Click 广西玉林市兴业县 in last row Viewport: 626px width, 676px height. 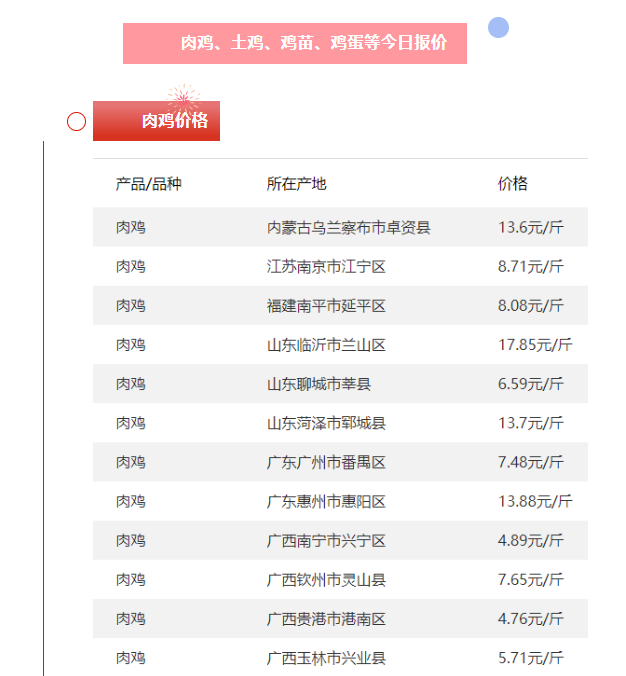pyautogui.click(x=326, y=658)
